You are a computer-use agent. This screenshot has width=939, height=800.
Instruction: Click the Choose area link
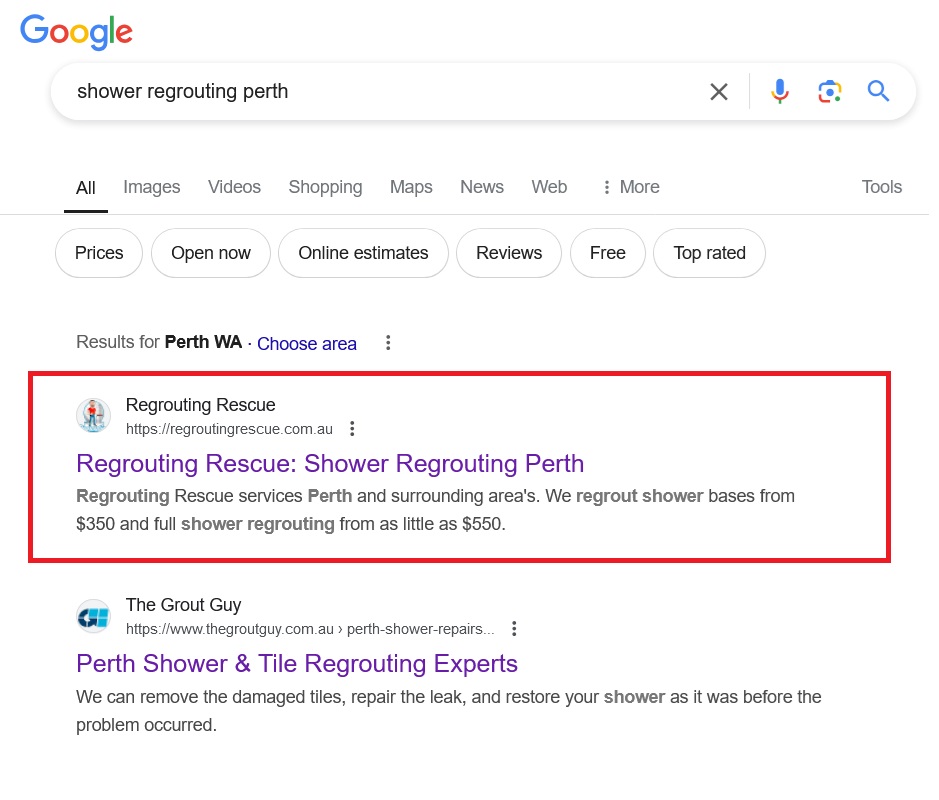point(307,344)
